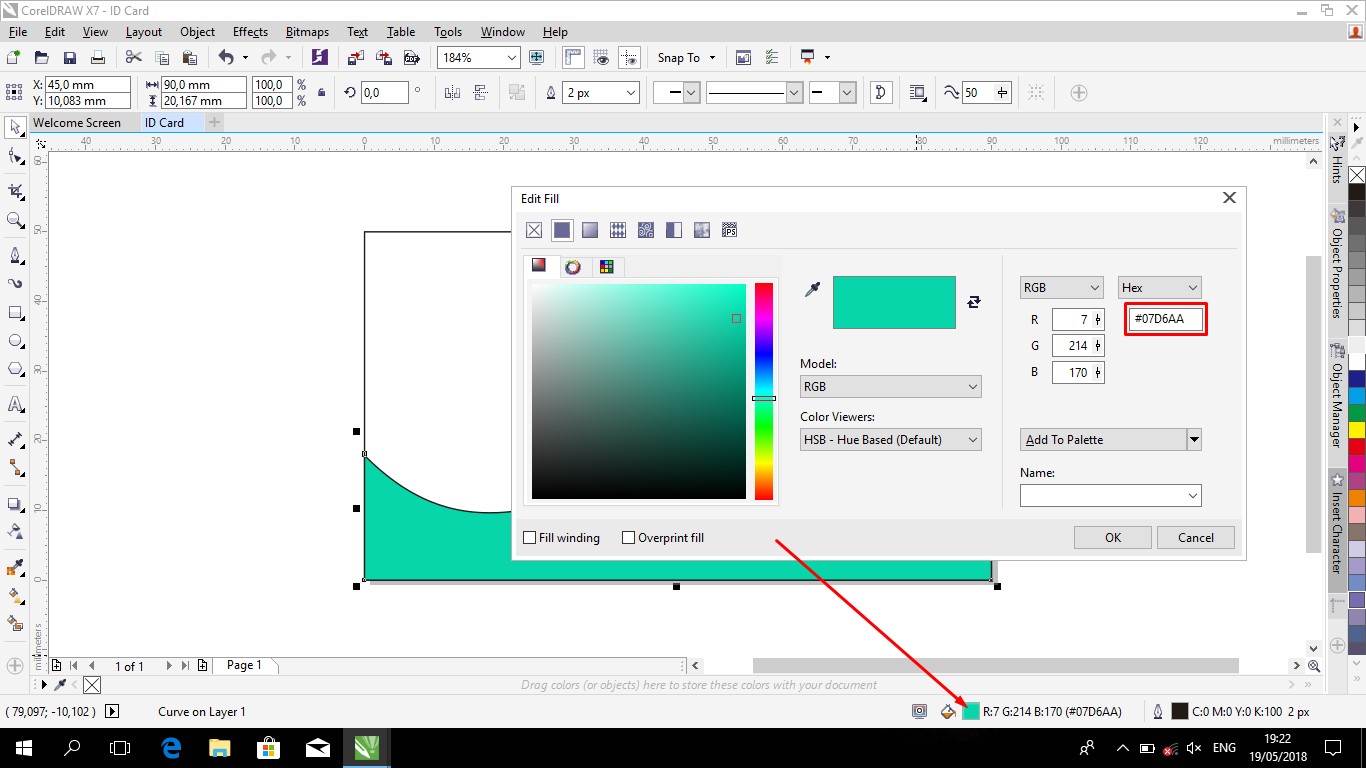Open the Color Viewers dropdown
Image resolution: width=1366 pixels, height=768 pixels.
click(890, 439)
